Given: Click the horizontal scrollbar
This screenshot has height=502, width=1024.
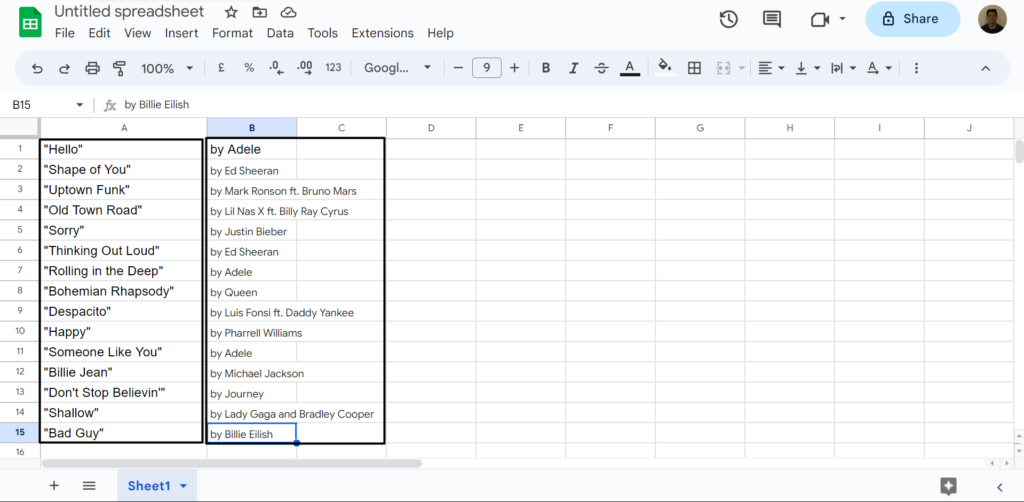Looking at the screenshot, I should click(x=231, y=463).
